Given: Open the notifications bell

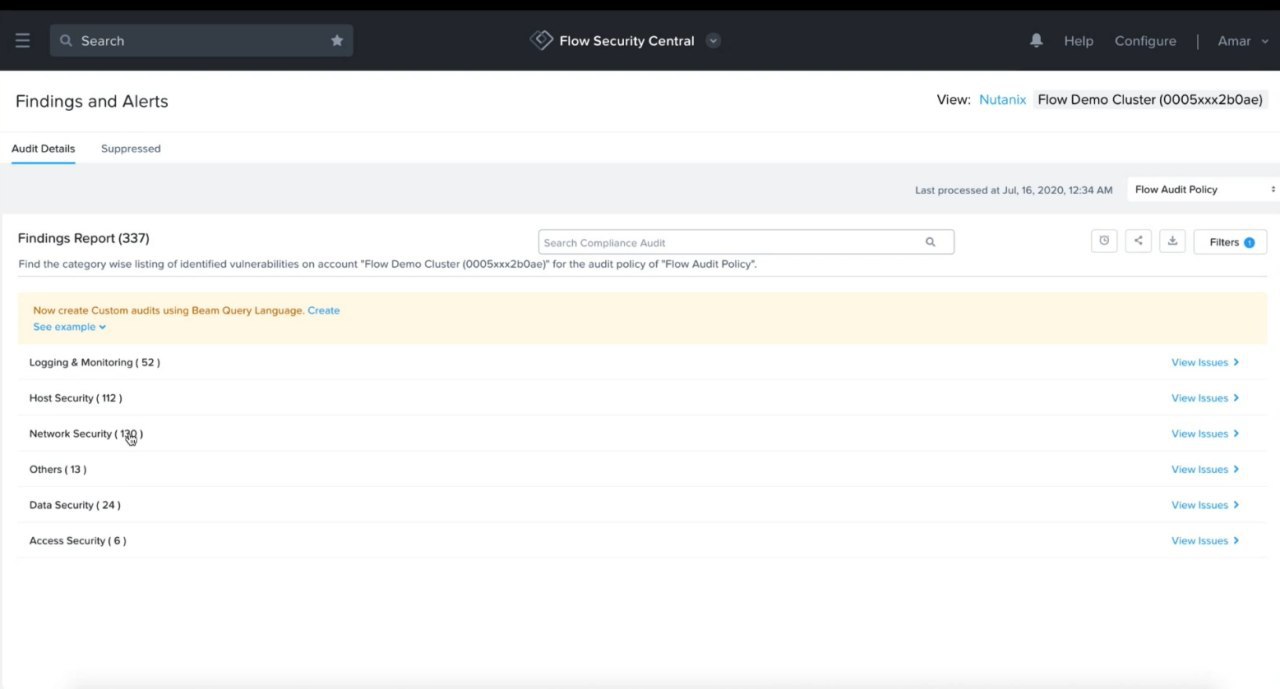Looking at the screenshot, I should [x=1036, y=40].
